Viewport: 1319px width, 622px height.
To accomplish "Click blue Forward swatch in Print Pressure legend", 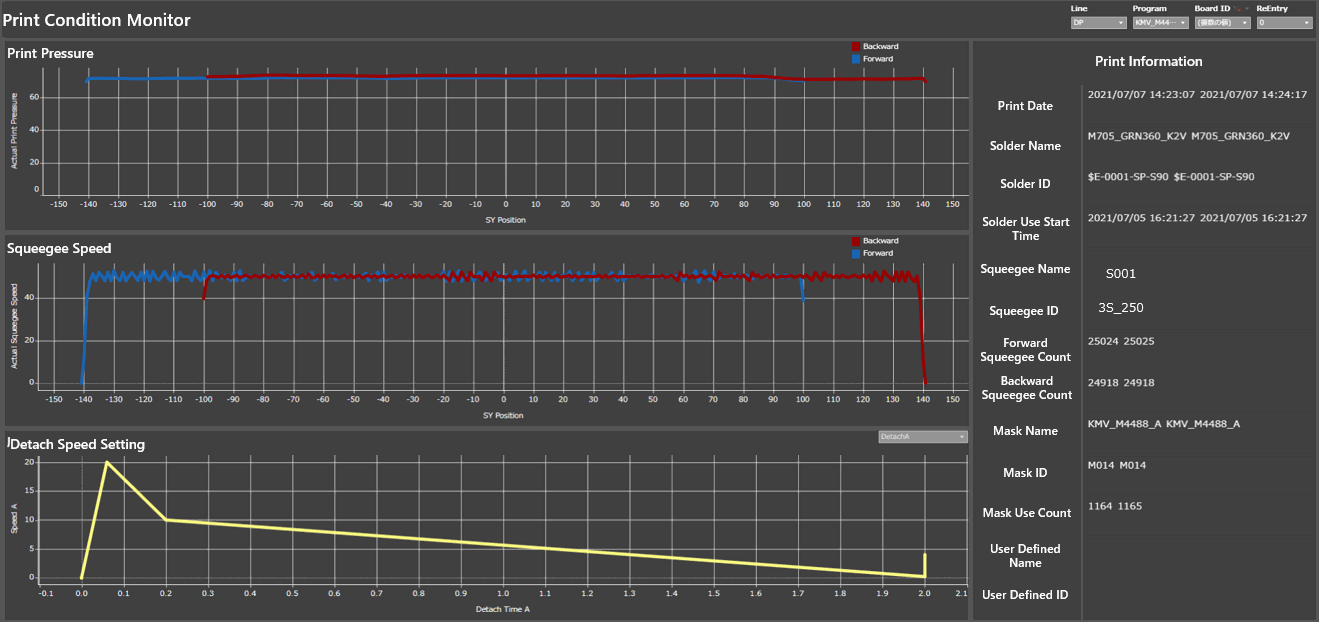I will (856, 59).
